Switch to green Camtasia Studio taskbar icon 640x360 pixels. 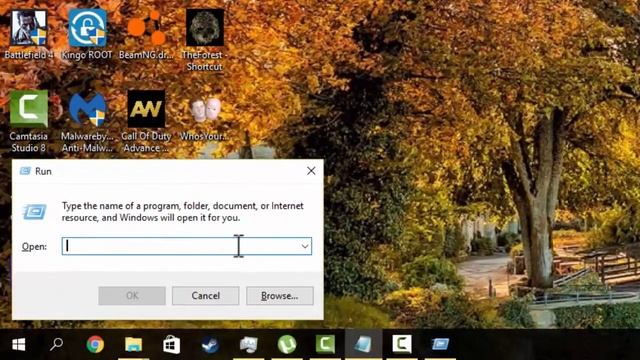click(x=325, y=344)
